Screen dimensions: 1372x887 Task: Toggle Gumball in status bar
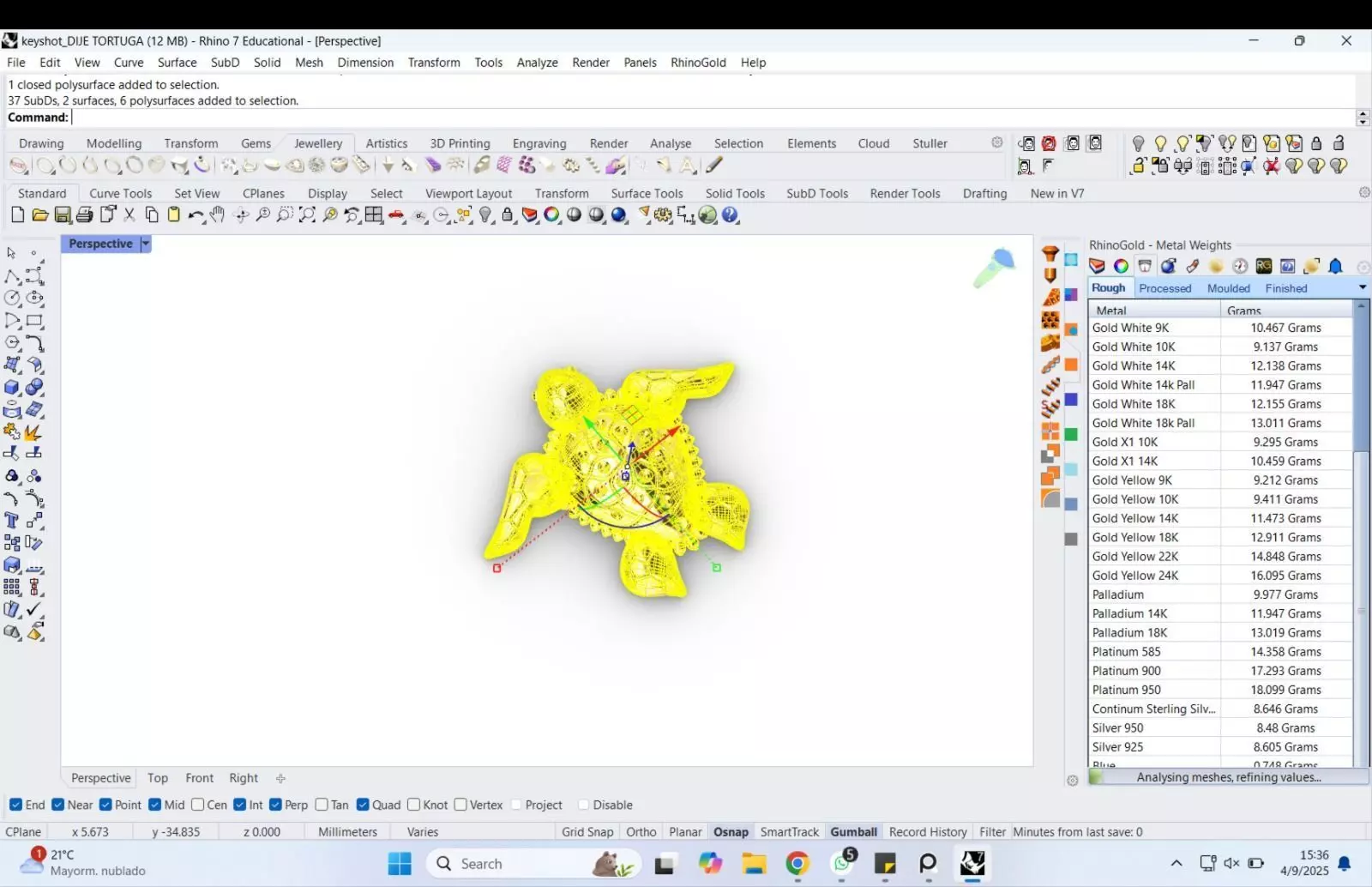pos(853,831)
